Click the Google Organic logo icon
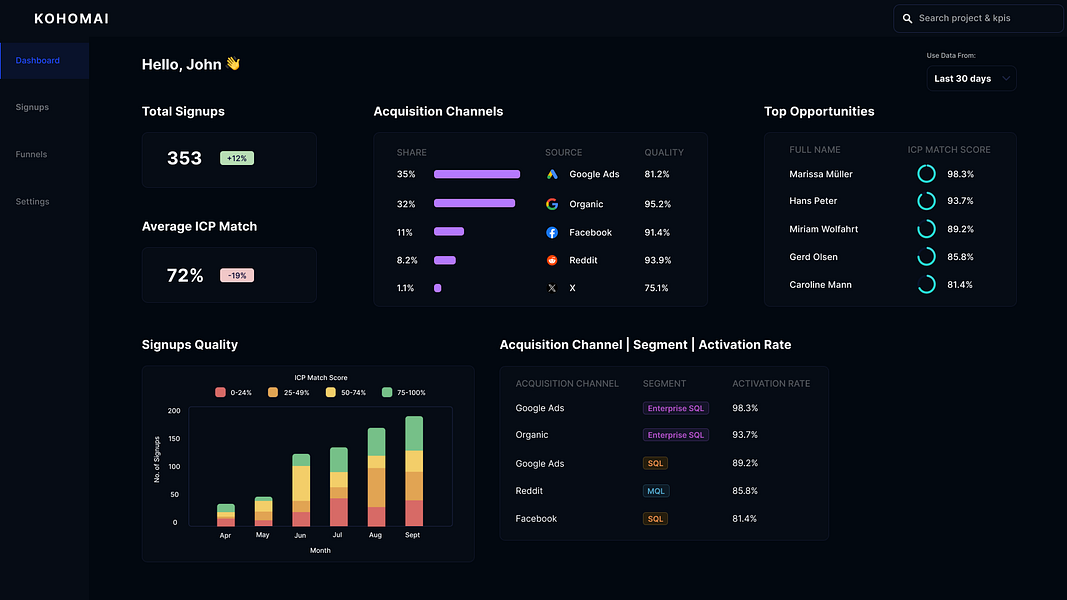Viewport: 1067px width, 600px height. click(x=552, y=204)
